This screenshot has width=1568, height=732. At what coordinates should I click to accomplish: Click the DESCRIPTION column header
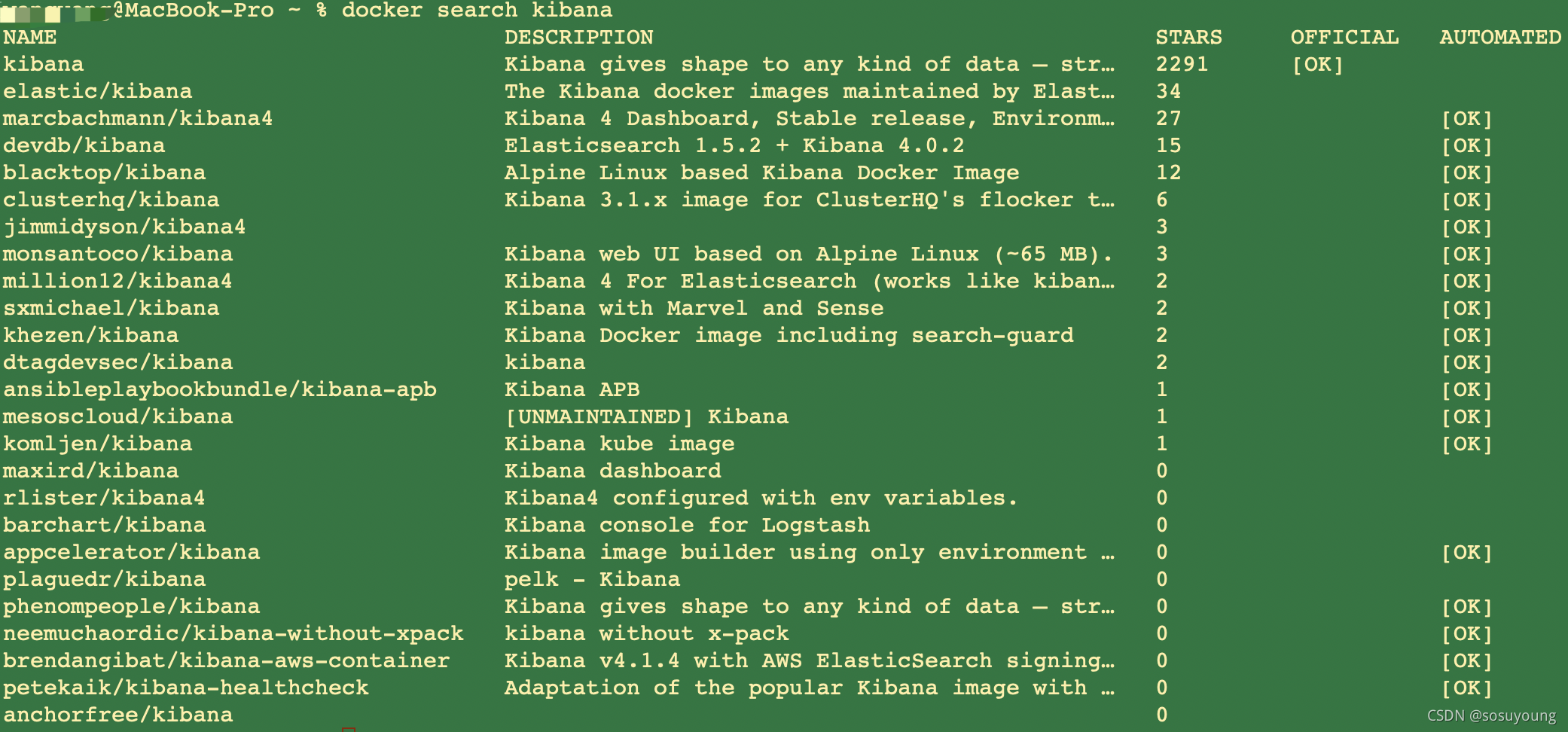tap(578, 37)
